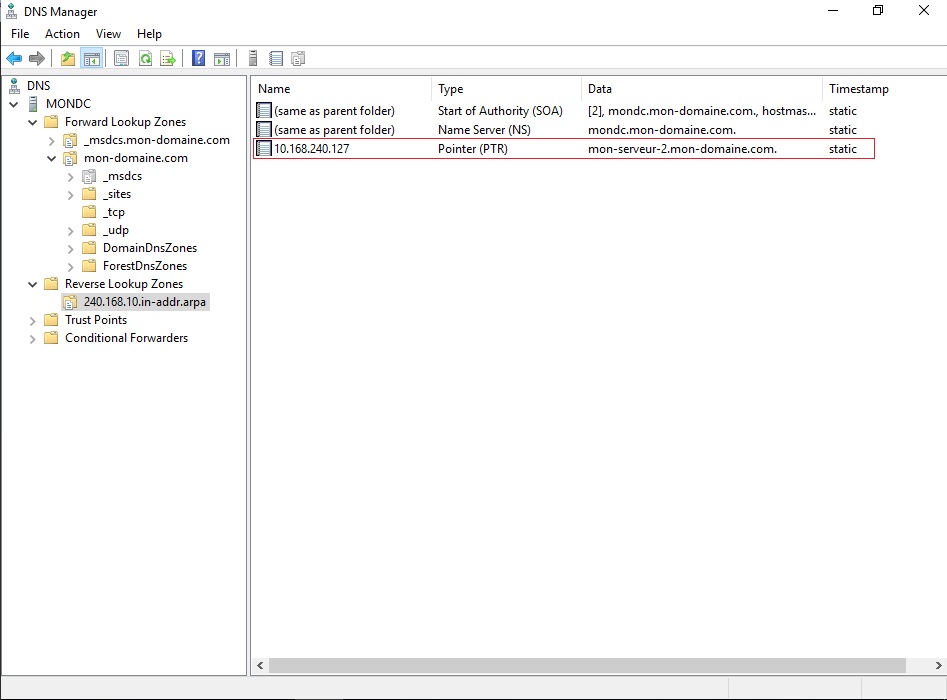Click the _msdcs.mon-domaine.com zone icon

pos(71,140)
